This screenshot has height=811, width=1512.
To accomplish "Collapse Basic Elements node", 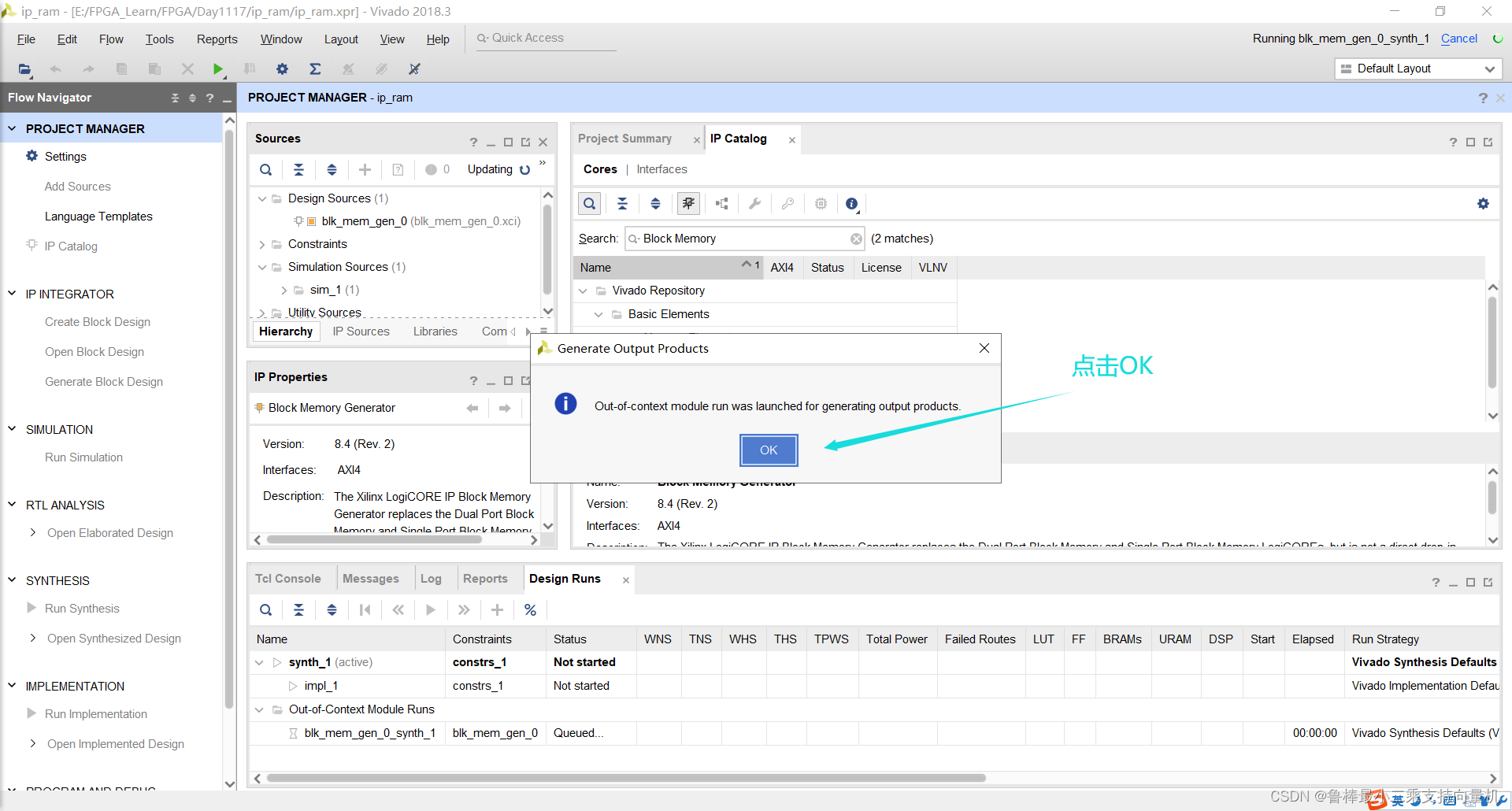I will click(x=599, y=314).
